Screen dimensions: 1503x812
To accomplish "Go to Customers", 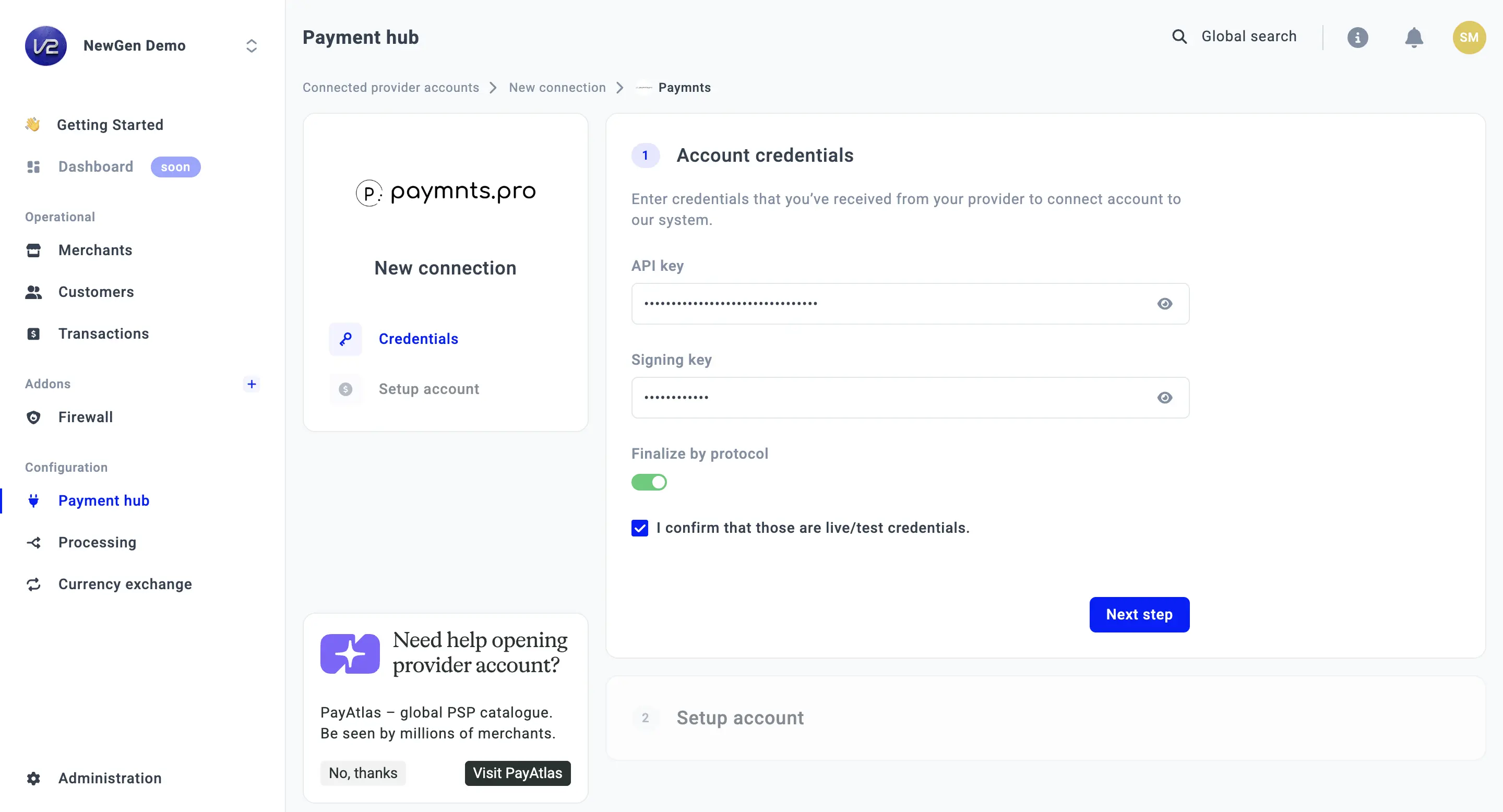I will (x=96, y=292).
